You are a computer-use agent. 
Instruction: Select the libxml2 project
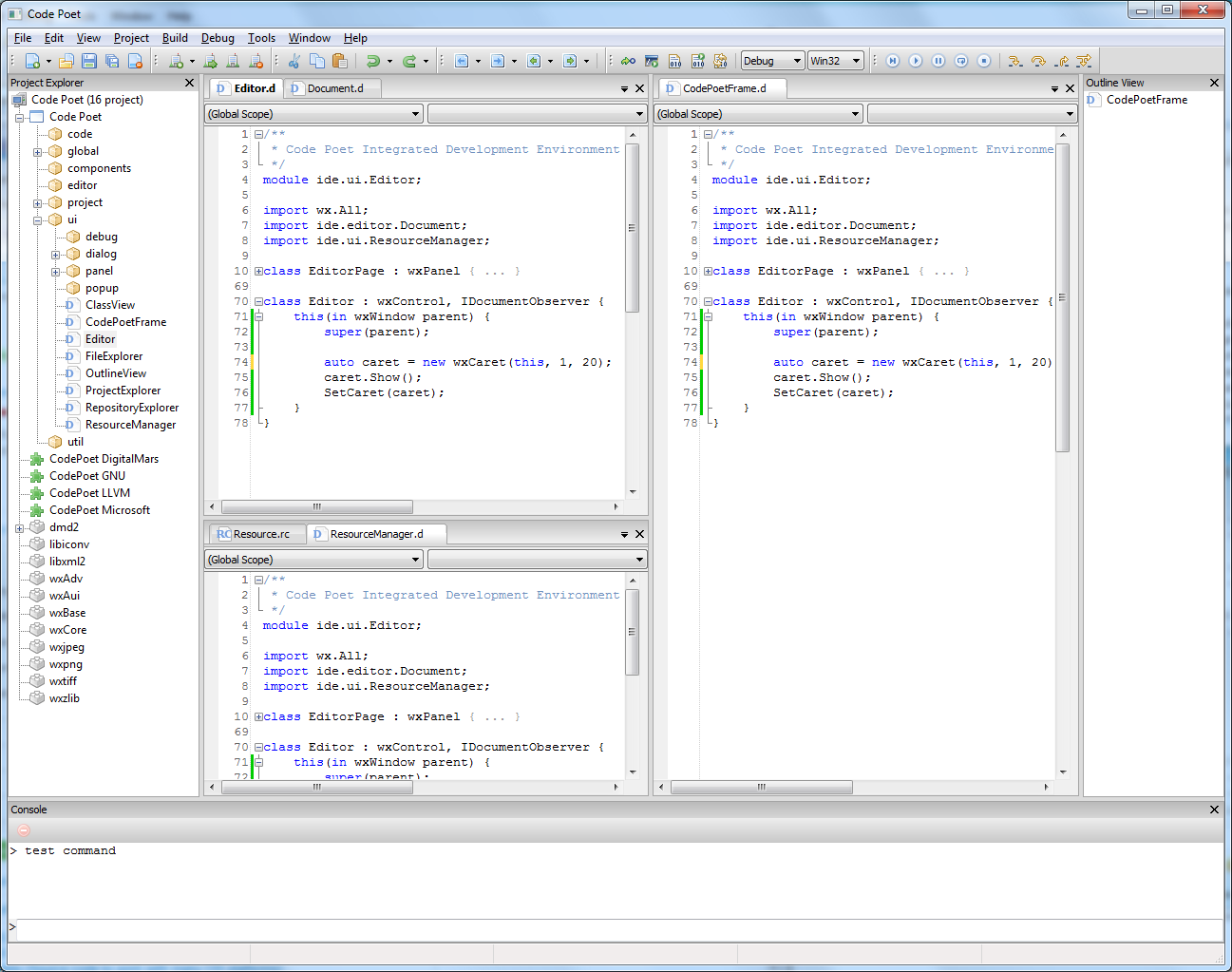click(x=67, y=562)
